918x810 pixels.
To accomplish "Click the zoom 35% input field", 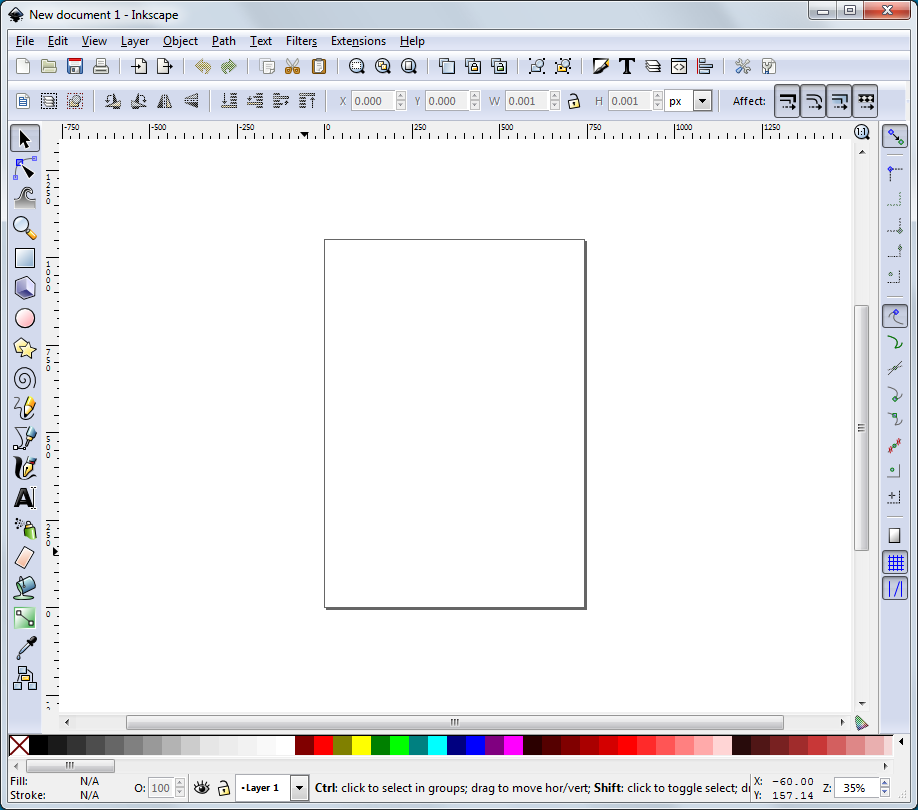I will tap(857, 788).
